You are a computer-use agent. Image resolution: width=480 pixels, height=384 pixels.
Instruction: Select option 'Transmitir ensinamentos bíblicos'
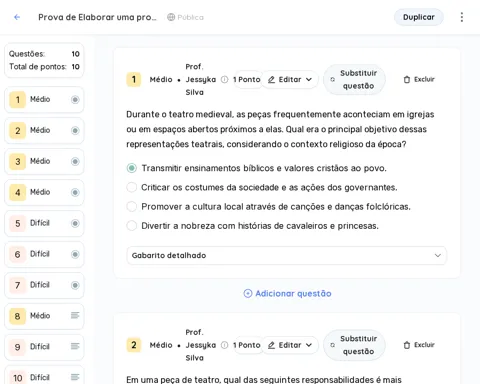click(132, 168)
